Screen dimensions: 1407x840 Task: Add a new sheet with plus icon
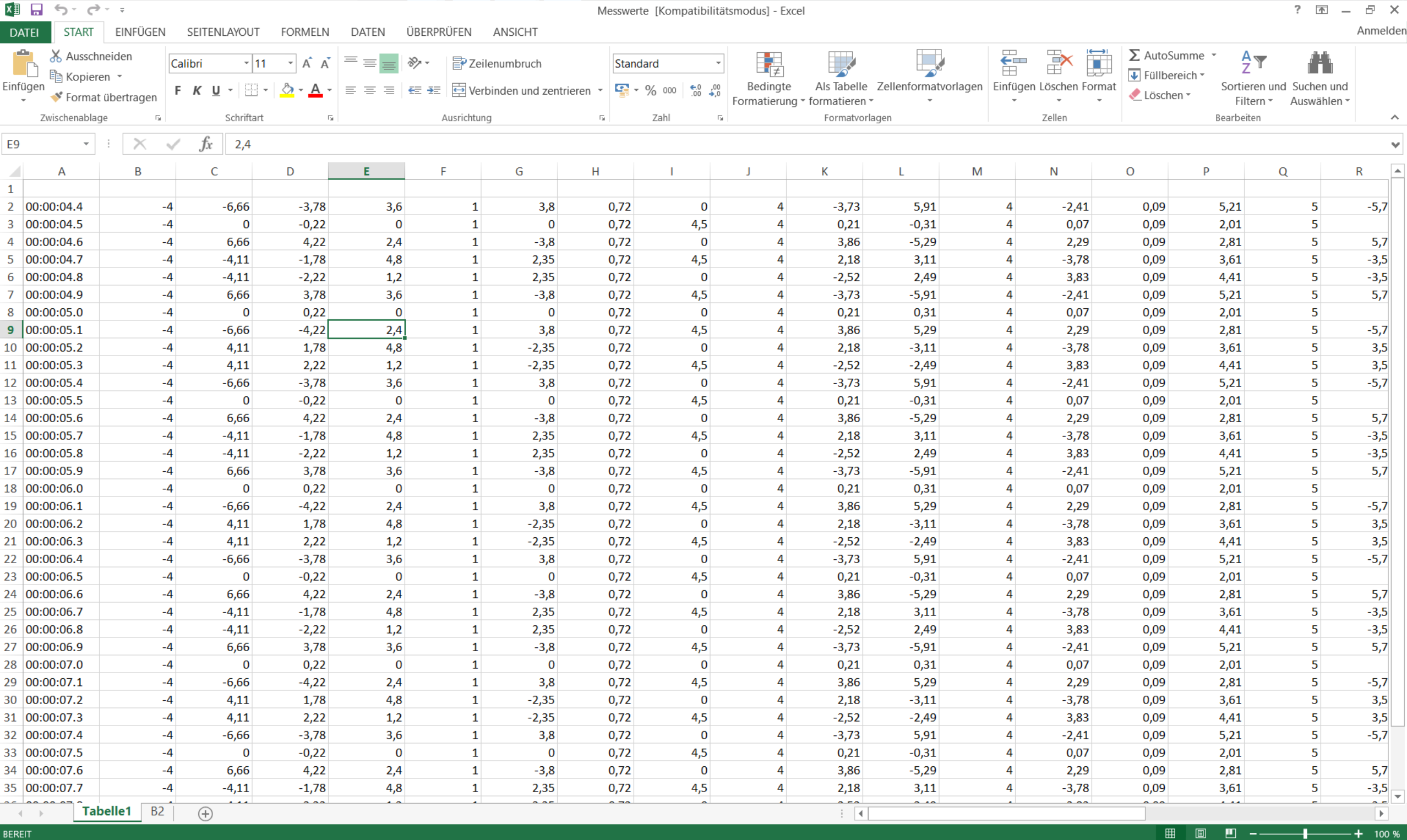(205, 814)
